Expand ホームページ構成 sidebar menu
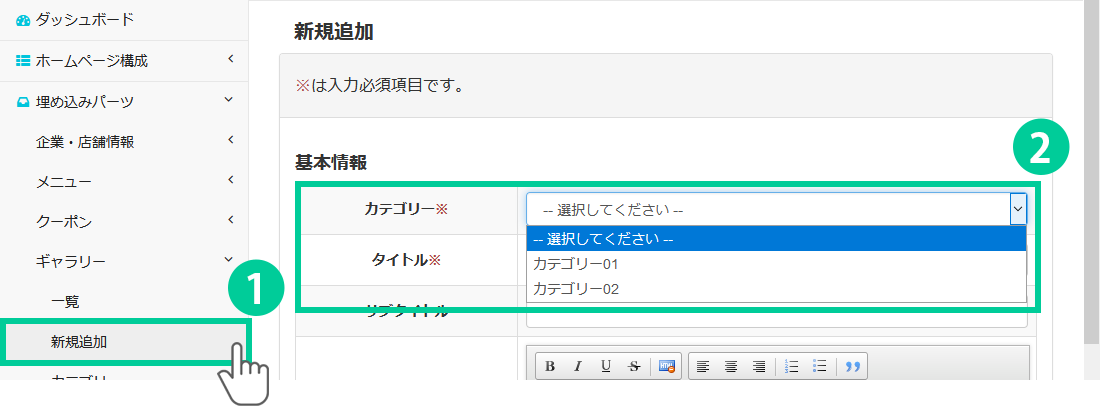This screenshot has height=412, width=1100. pos(92,61)
